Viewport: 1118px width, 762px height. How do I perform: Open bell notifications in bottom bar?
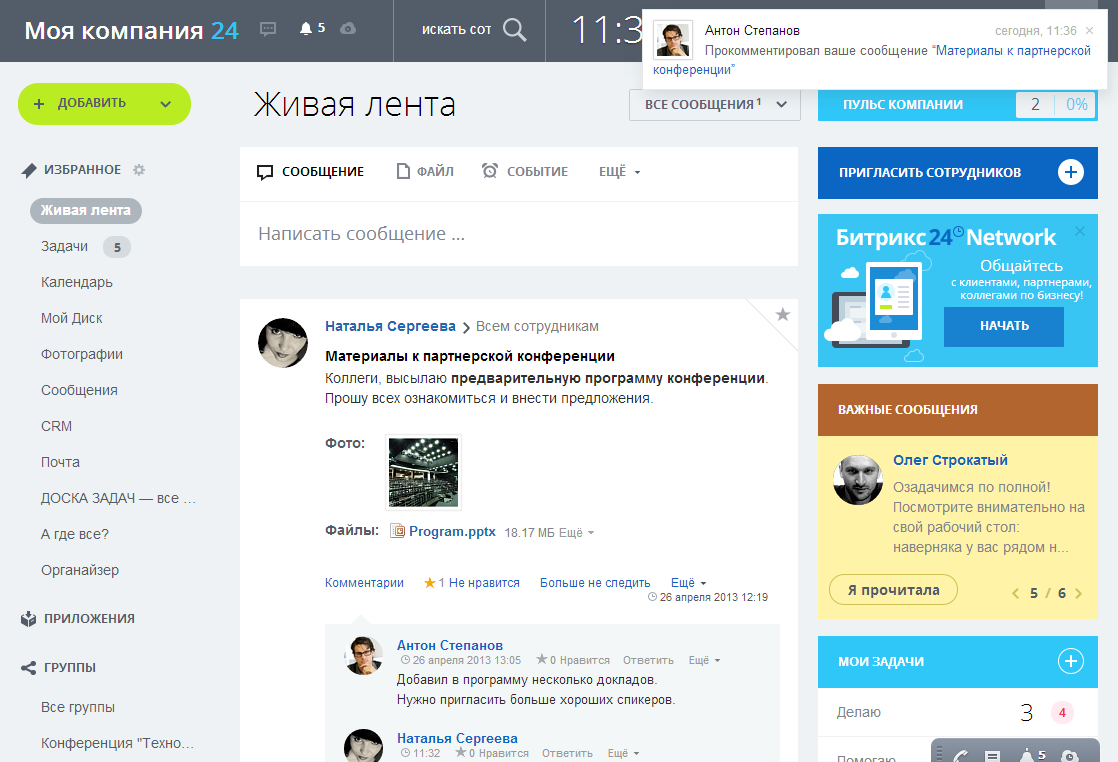pyautogui.click(x=1027, y=755)
